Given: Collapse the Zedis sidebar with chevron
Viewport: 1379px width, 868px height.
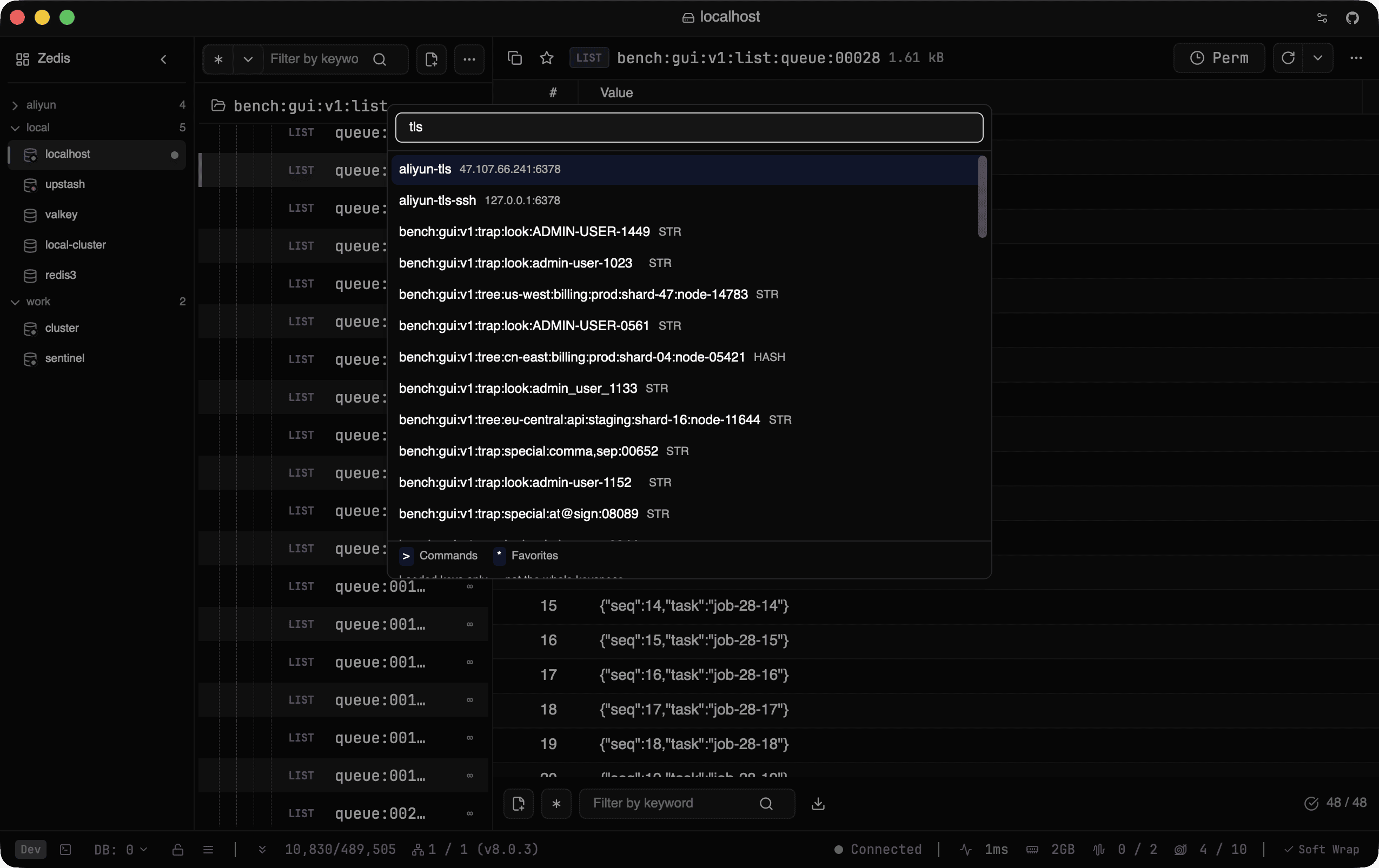Looking at the screenshot, I should [163, 59].
